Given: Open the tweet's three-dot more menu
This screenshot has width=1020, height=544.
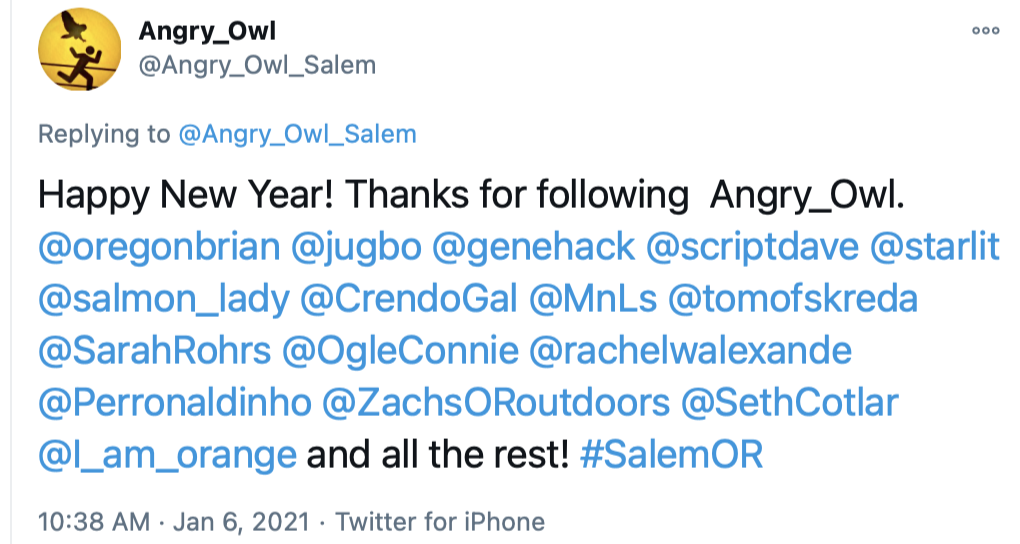Looking at the screenshot, I should click(x=986, y=31).
